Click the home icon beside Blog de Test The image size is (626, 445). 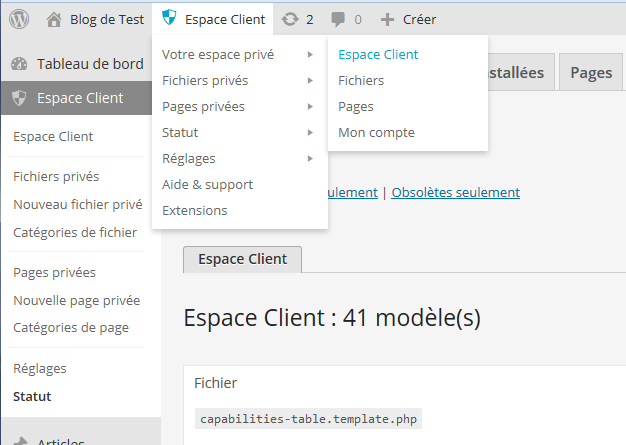coord(54,20)
